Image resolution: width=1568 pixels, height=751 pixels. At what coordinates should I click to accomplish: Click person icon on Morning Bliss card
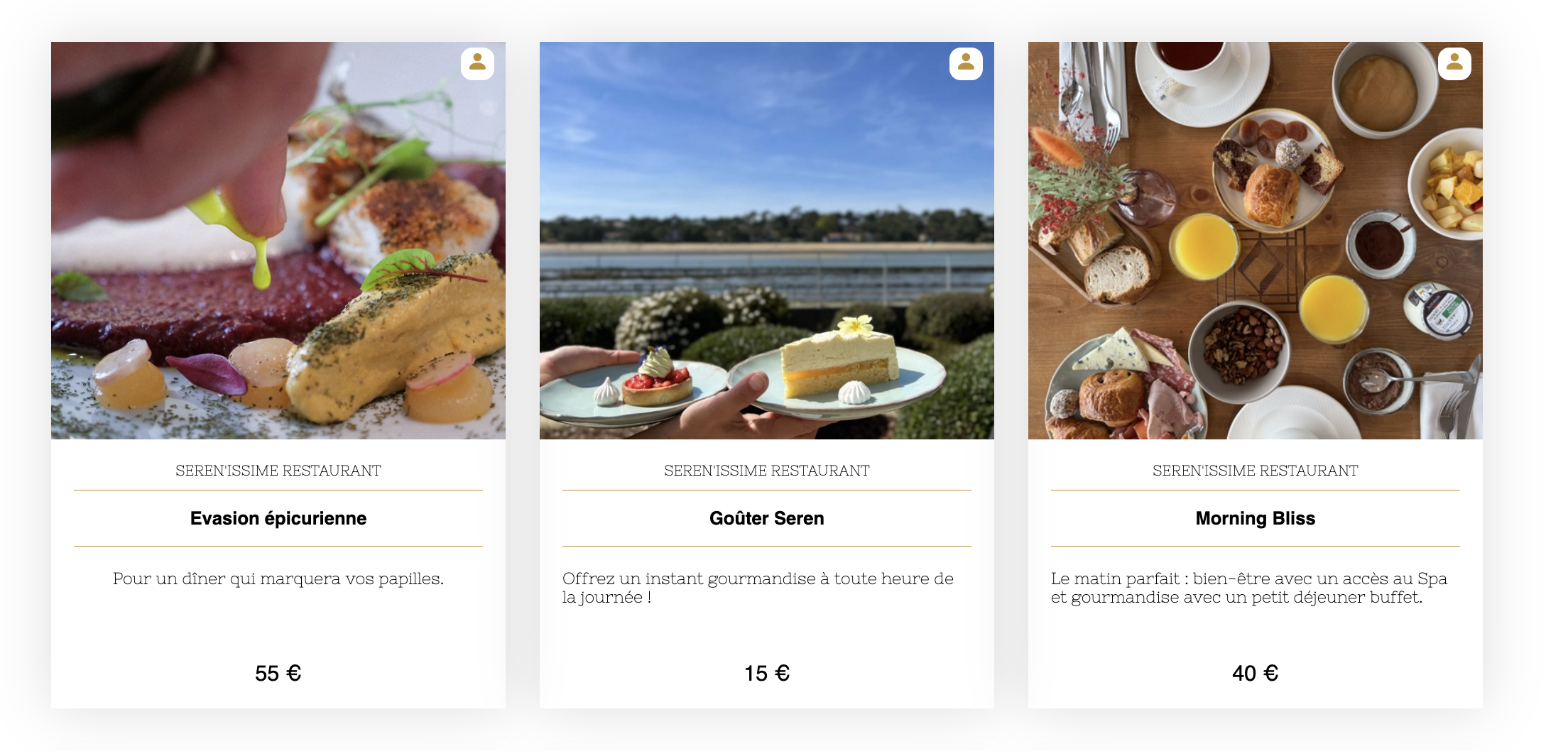pos(1454,64)
